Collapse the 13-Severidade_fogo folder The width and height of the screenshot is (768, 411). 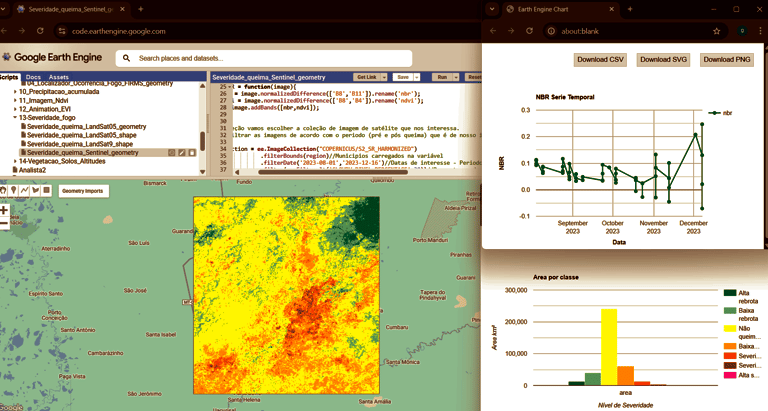click(x=15, y=118)
